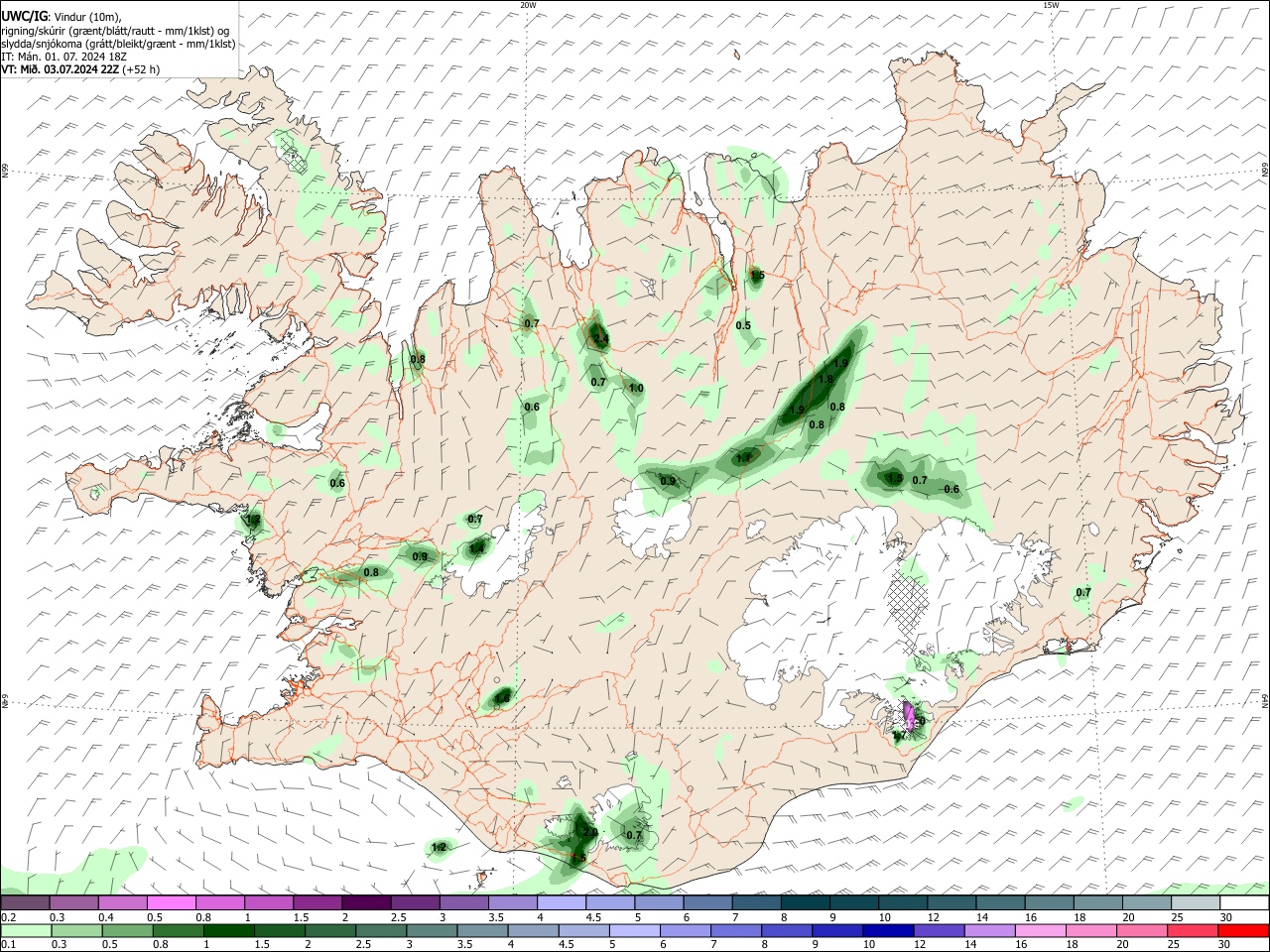The height and width of the screenshot is (952, 1270).
Task: Select the 0.5 green swatch in lower rain legend
Action: click(127, 931)
